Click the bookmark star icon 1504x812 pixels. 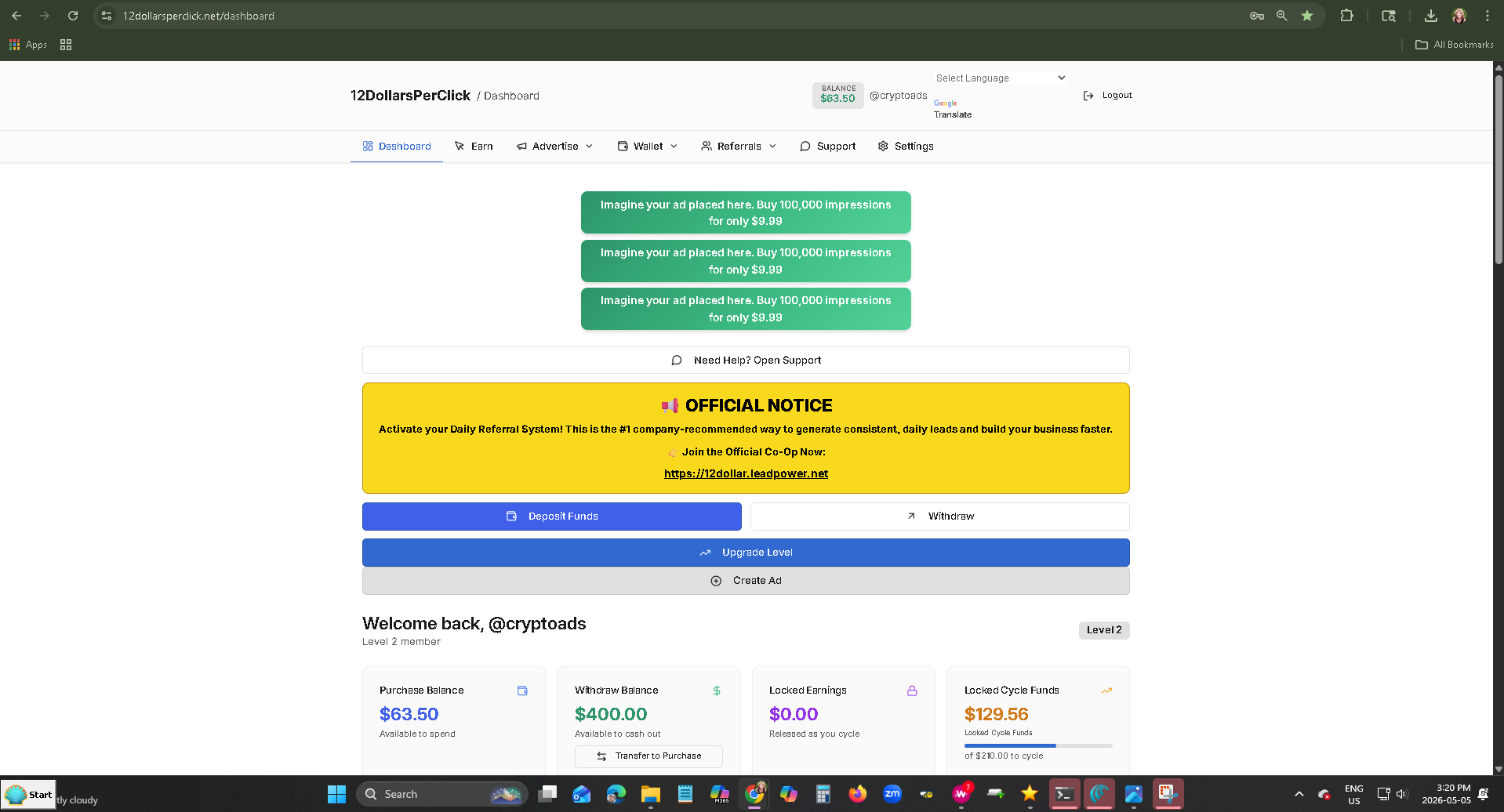[1307, 16]
